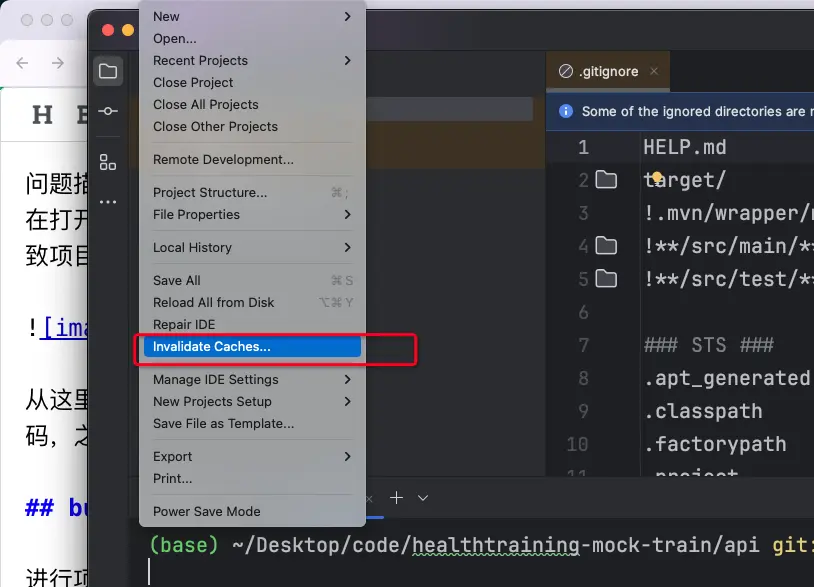This screenshot has height=587, width=814.
Task: Expand the New submenu
Action: tap(252, 17)
